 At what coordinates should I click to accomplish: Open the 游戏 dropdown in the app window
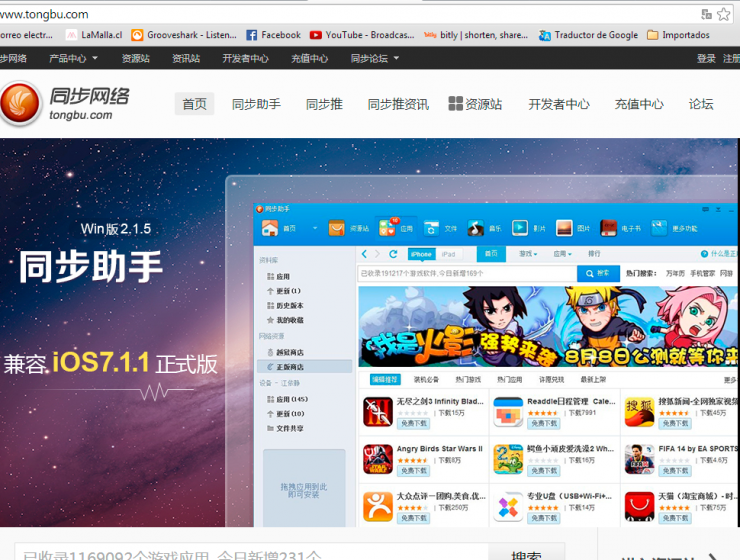pos(528,255)
